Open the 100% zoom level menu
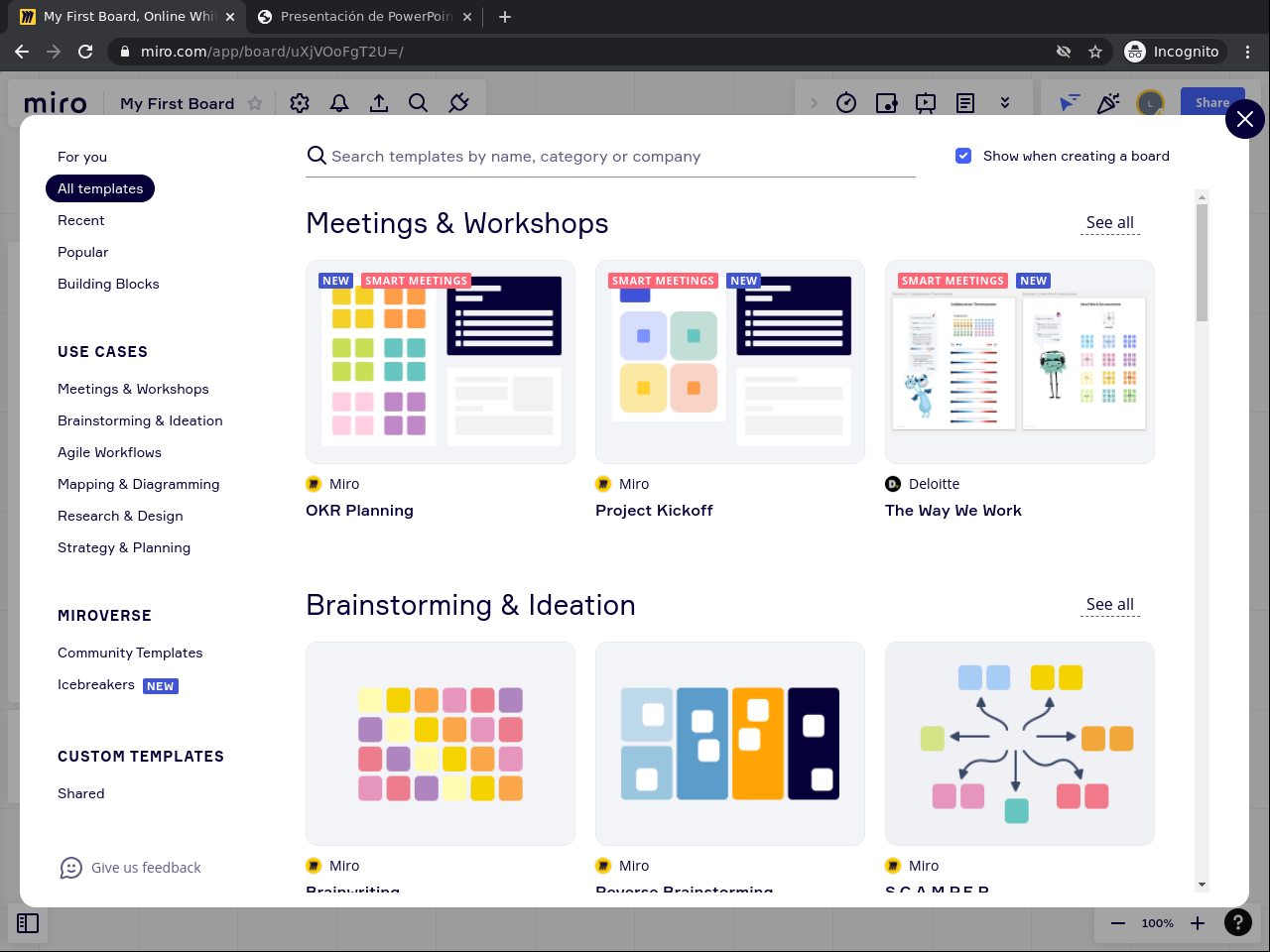1270x952 pixels. pyautogui.click(x=1158, y=923)
